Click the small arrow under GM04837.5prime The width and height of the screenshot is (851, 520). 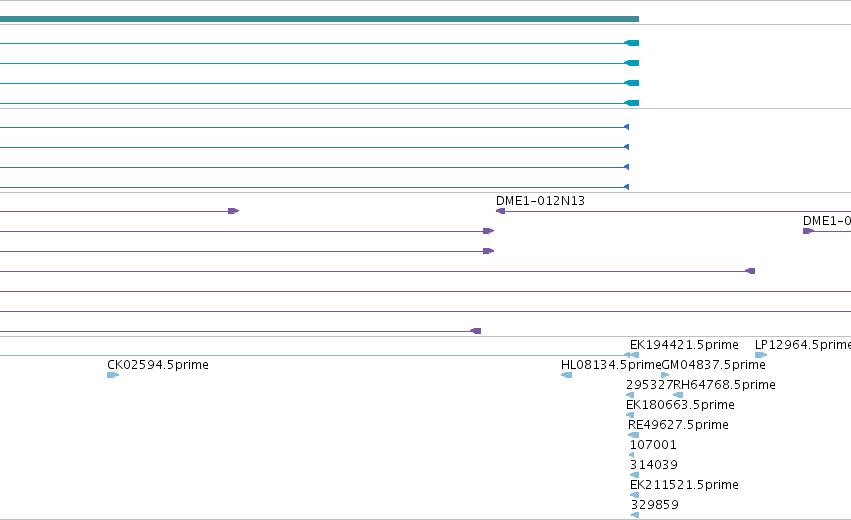pyautogui.click(x=665, y=375)
